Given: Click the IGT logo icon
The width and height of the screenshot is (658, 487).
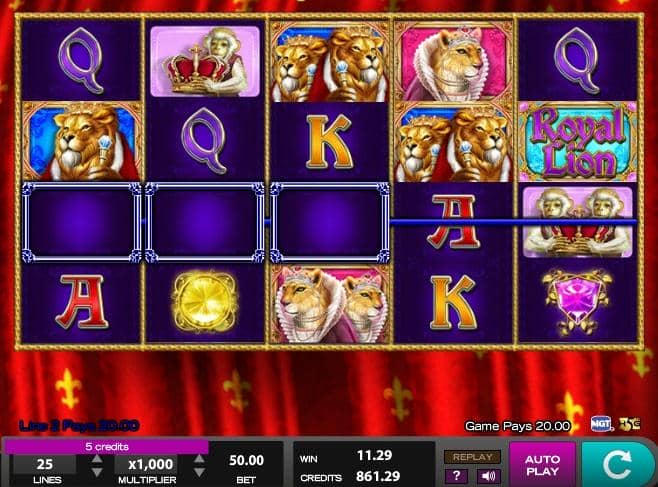Looking at the screenshot, I should (x=601, y=424).
